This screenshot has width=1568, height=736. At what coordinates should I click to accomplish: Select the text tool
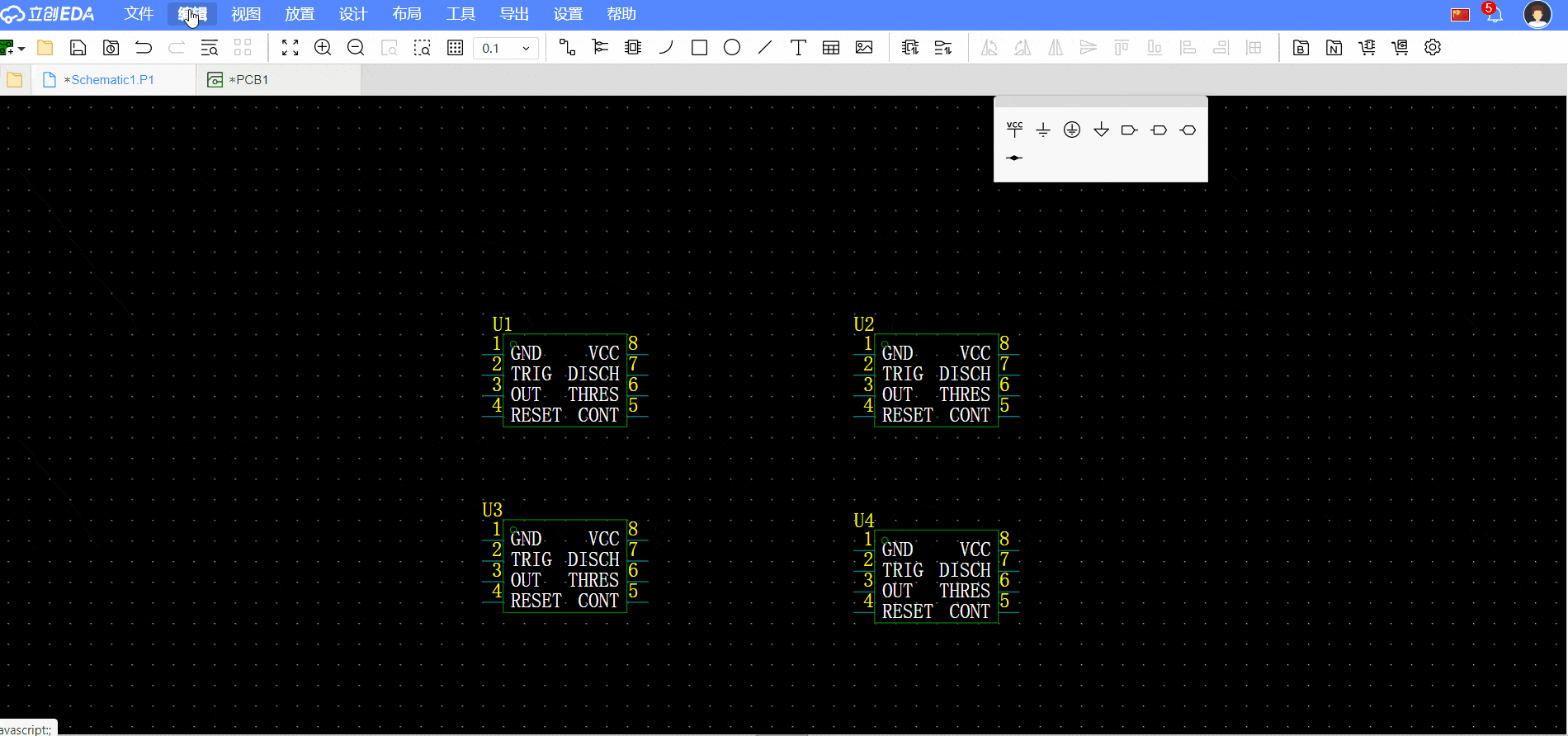(798, 48)
